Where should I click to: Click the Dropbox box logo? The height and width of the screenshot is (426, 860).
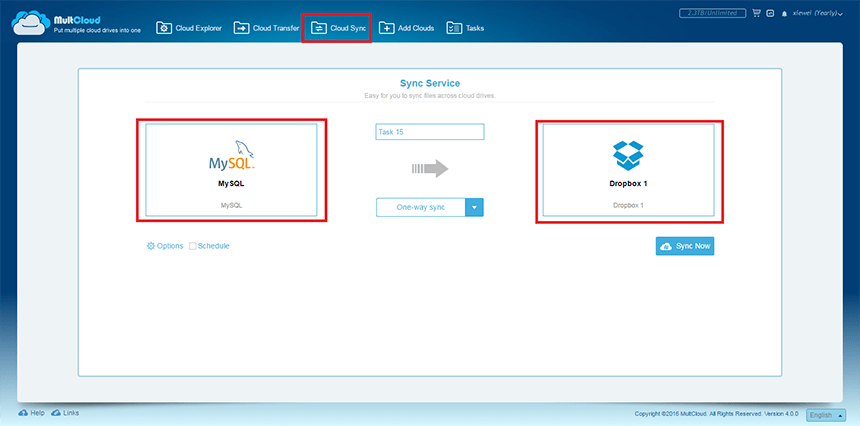(627, 156)
